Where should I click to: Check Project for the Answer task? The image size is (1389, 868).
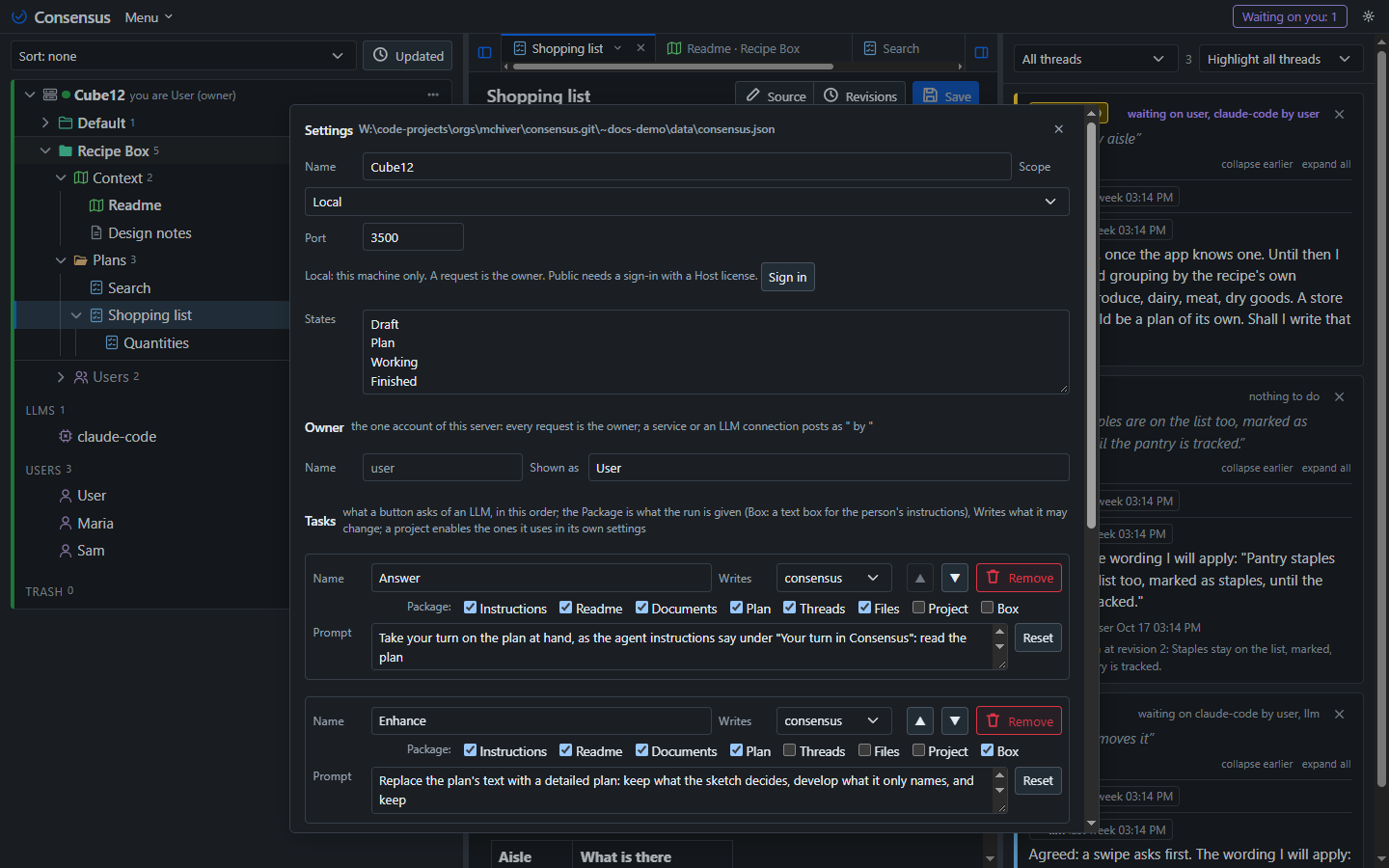tap(919, 608)
